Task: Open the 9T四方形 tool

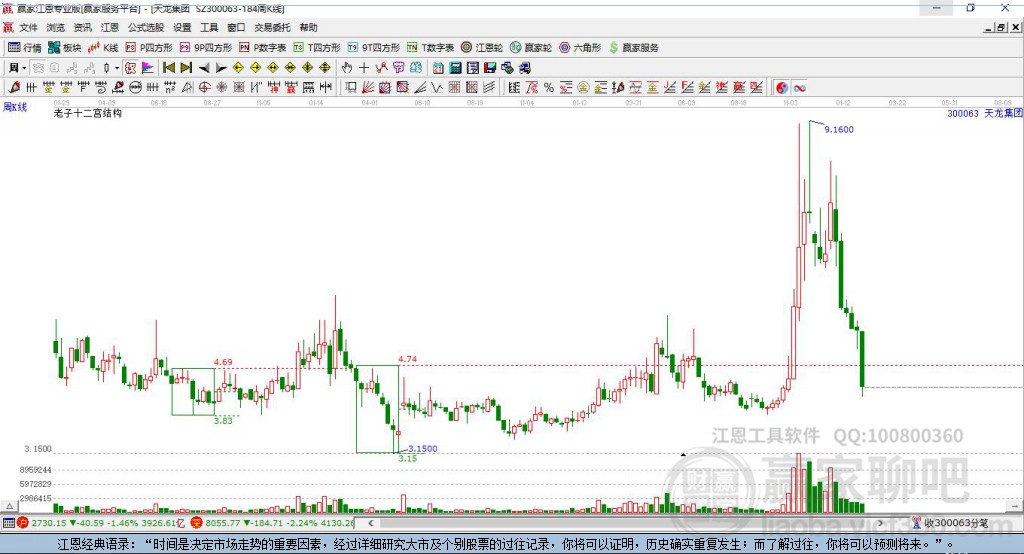Action: (x=374, y=48)
